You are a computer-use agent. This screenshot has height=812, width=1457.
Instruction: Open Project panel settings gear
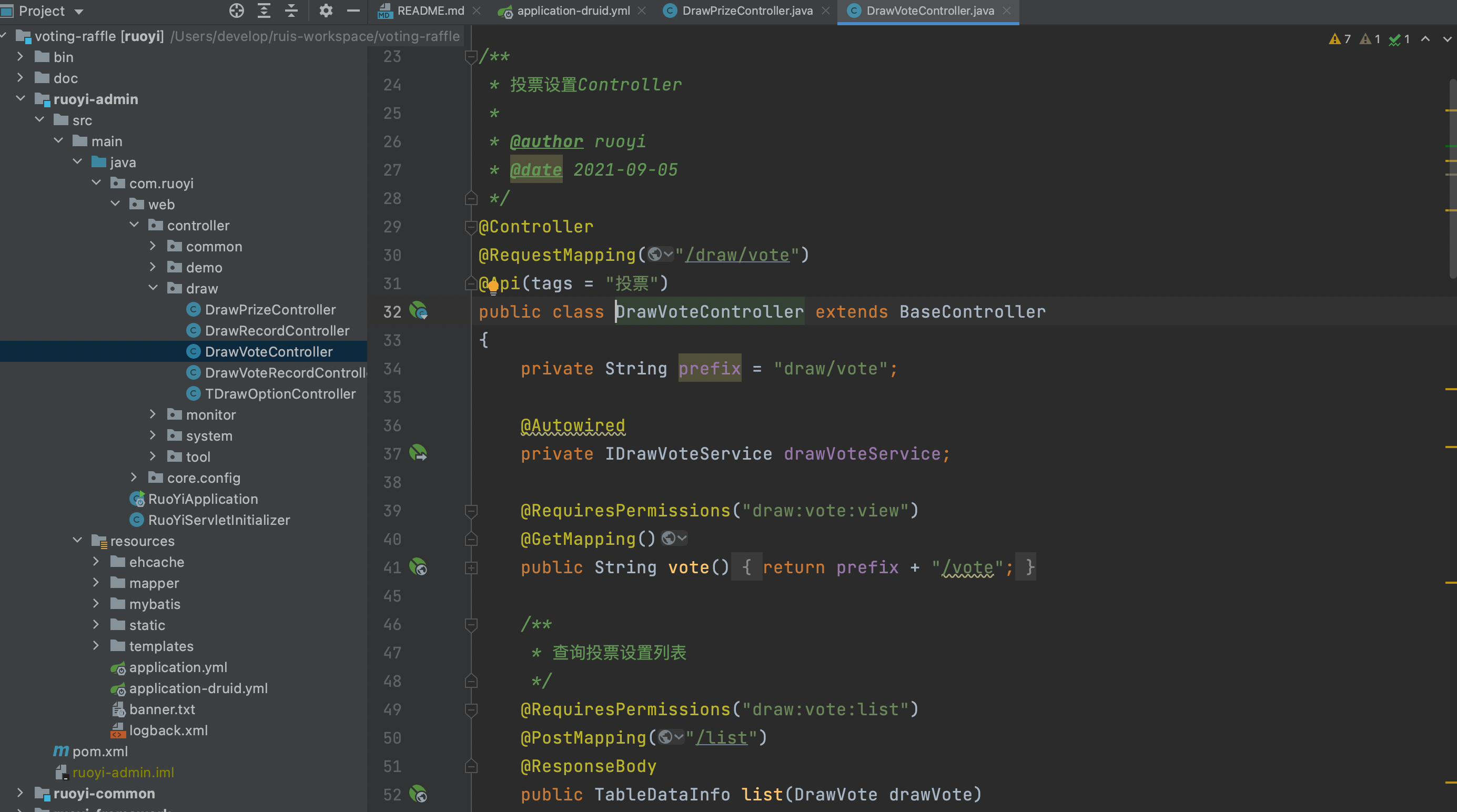click(x=326, y=11)
